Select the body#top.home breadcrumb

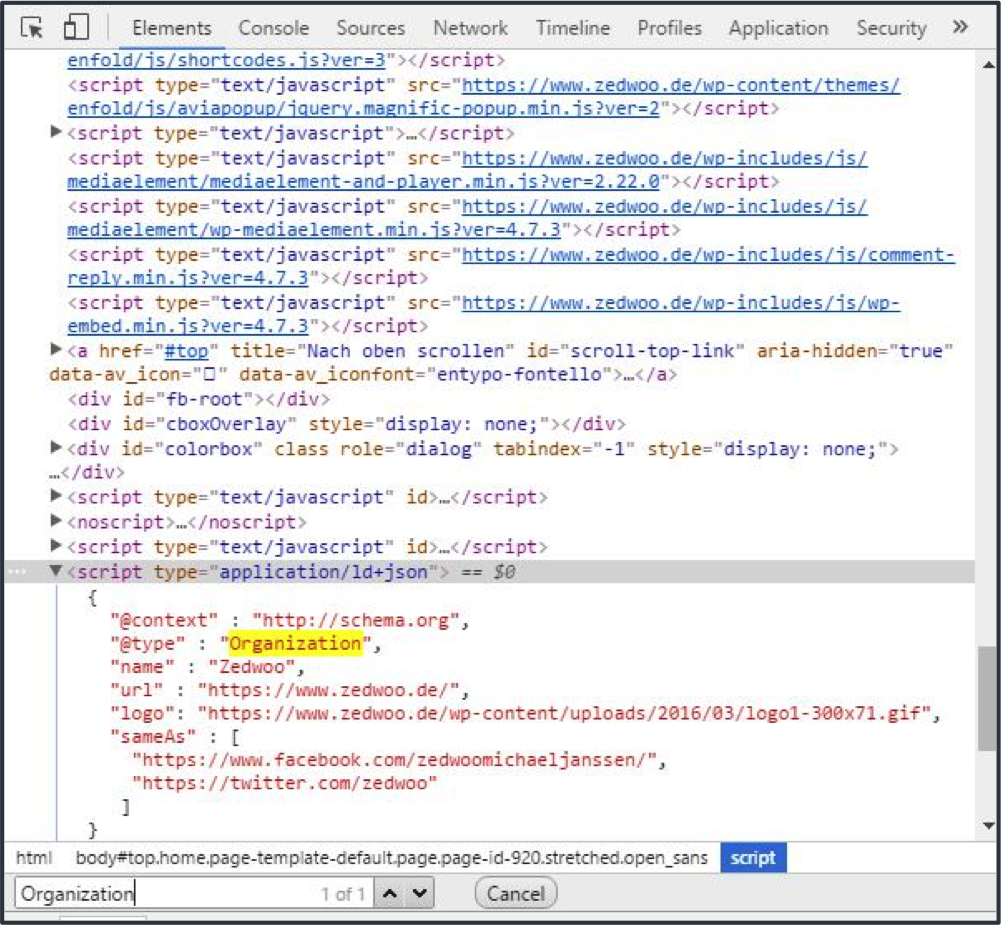click(x=391, y=858)
